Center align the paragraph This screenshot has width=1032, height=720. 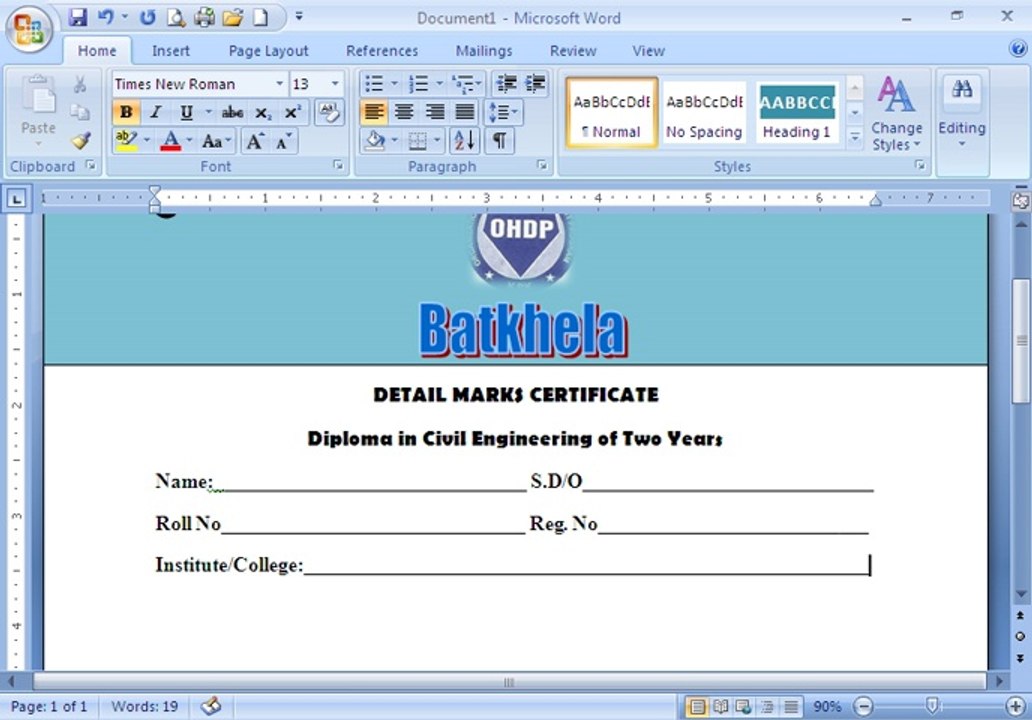(404, 112)
